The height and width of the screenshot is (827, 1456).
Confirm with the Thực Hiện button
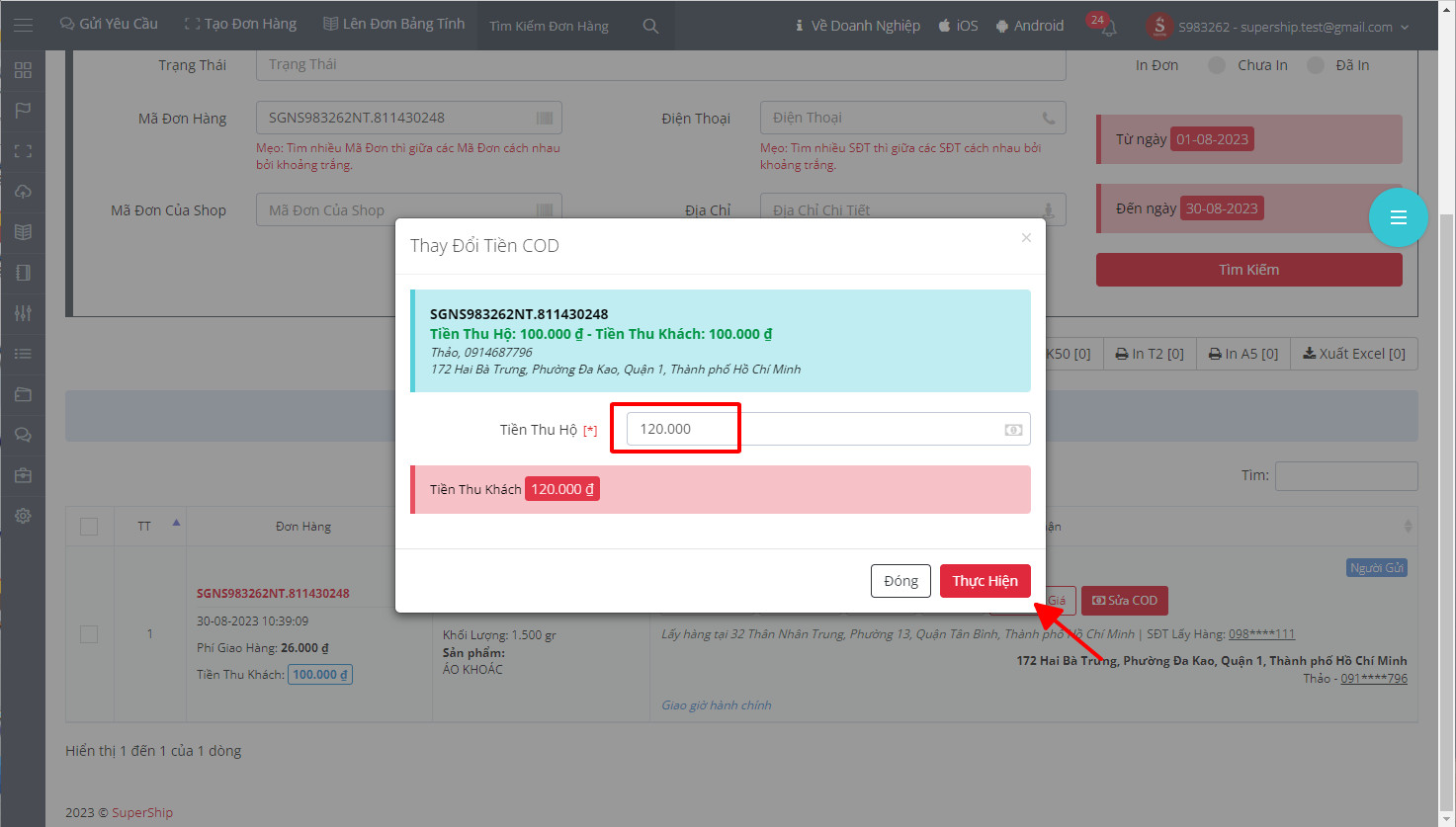click(985, 581)
